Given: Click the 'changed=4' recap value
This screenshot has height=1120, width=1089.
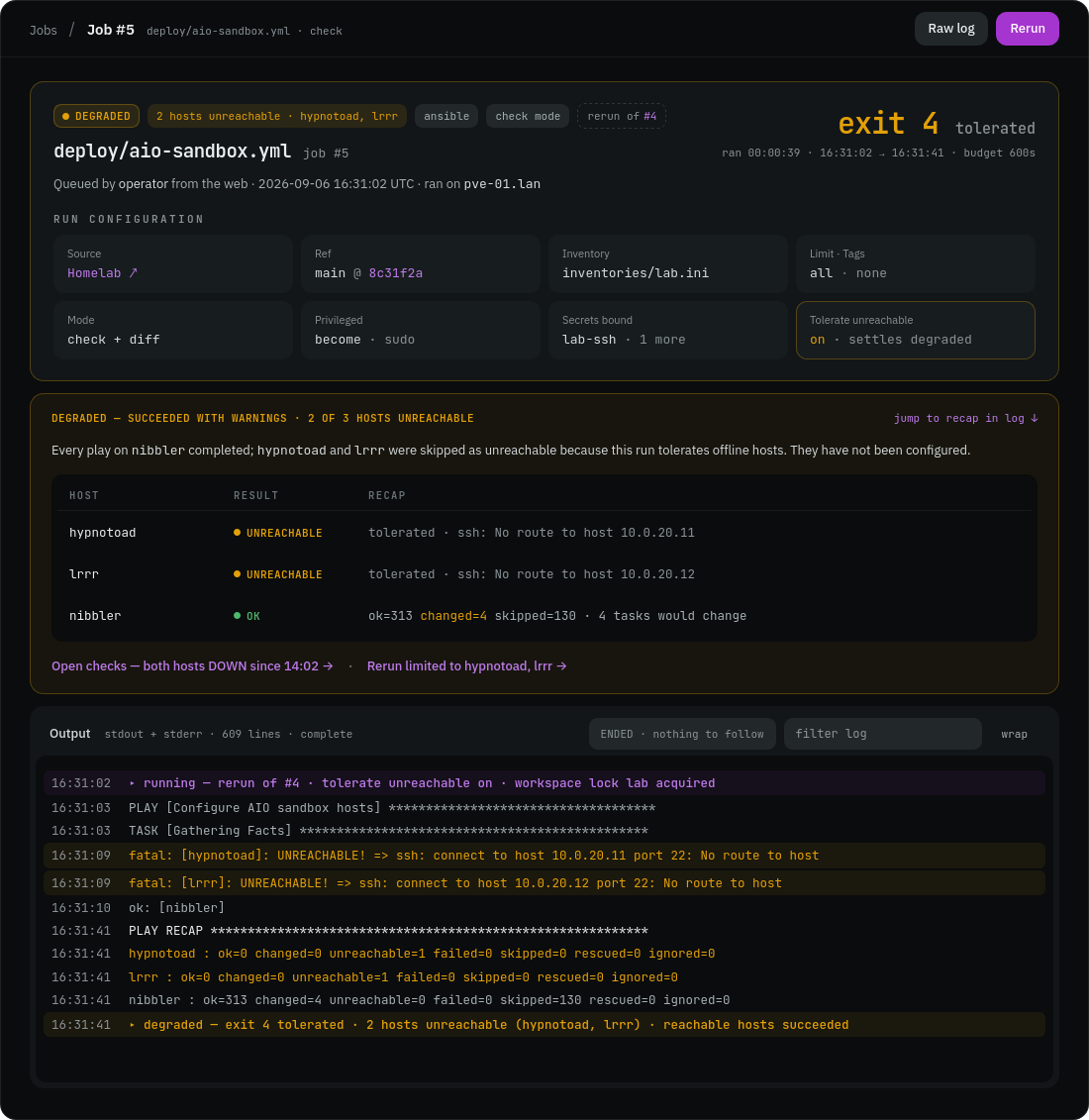Looking at the screenshot, I should tap(453, 616).
